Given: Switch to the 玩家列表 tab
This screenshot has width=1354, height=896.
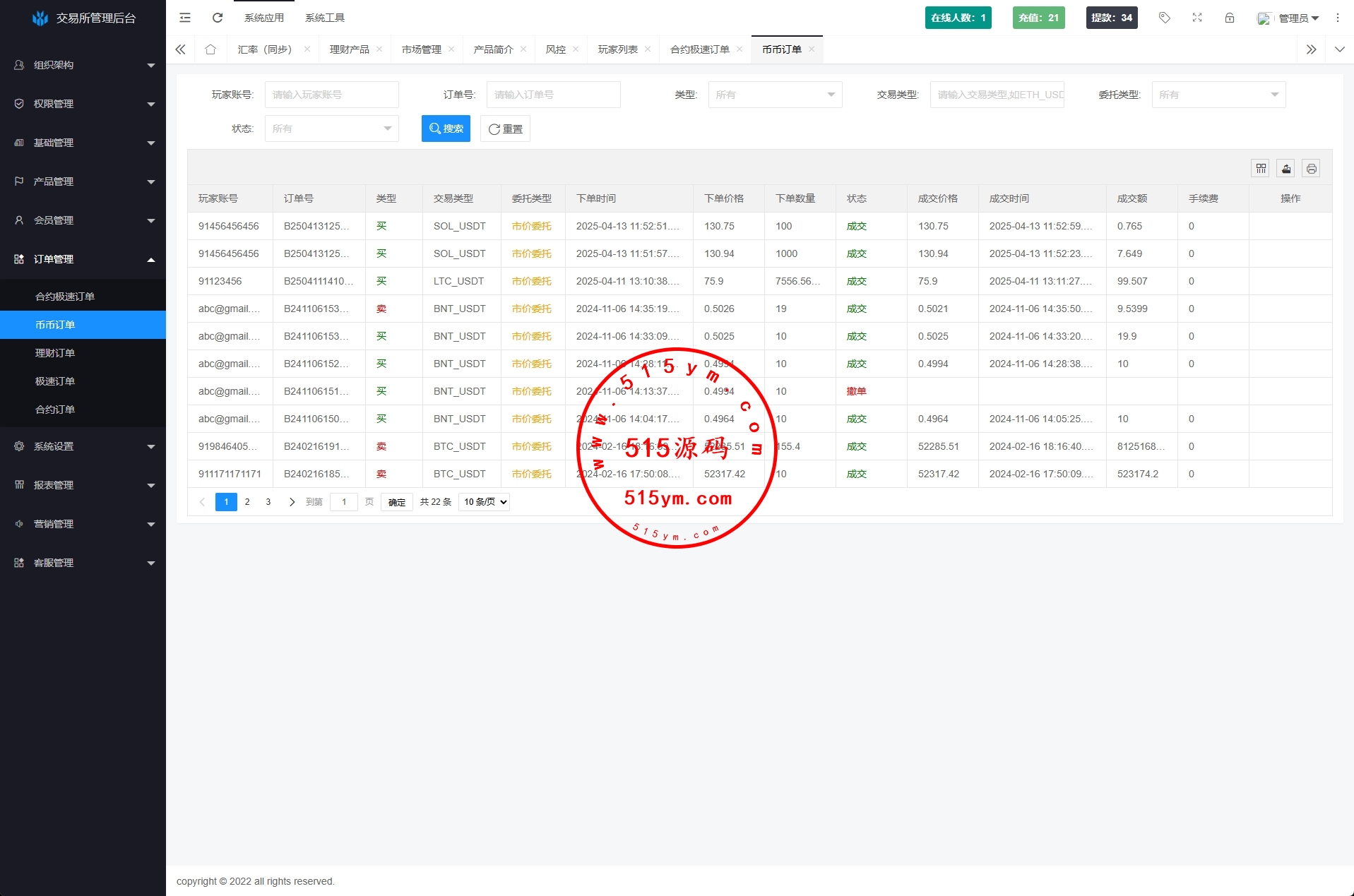Looking at the screenshot, I should pyautogui.click(x=617, y=49).
